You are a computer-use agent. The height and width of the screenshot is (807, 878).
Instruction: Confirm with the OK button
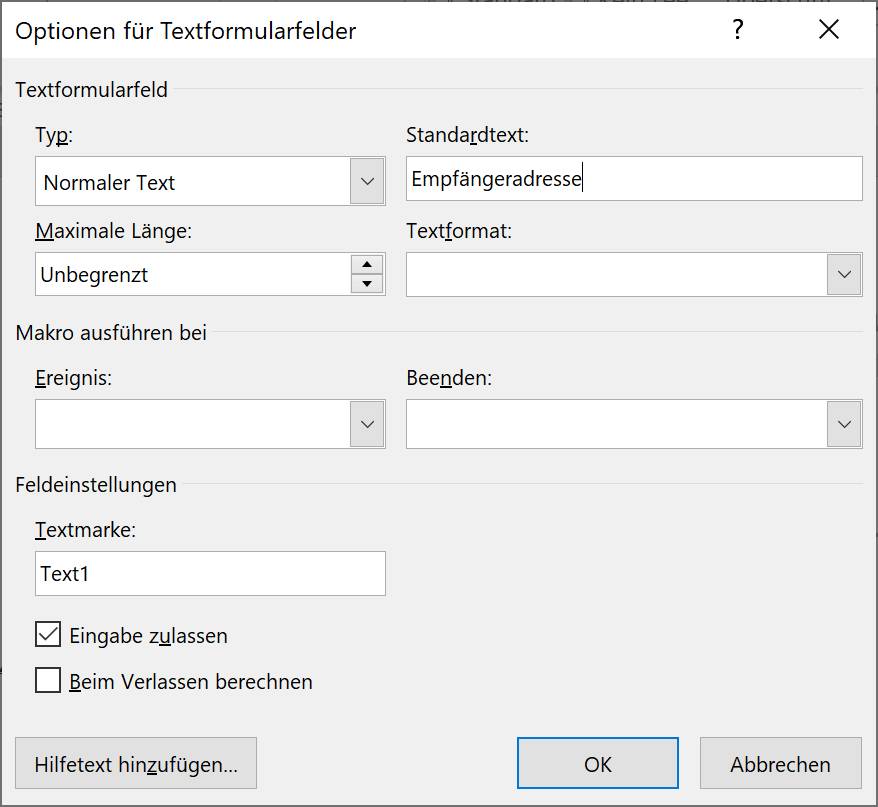coord(597,763)
